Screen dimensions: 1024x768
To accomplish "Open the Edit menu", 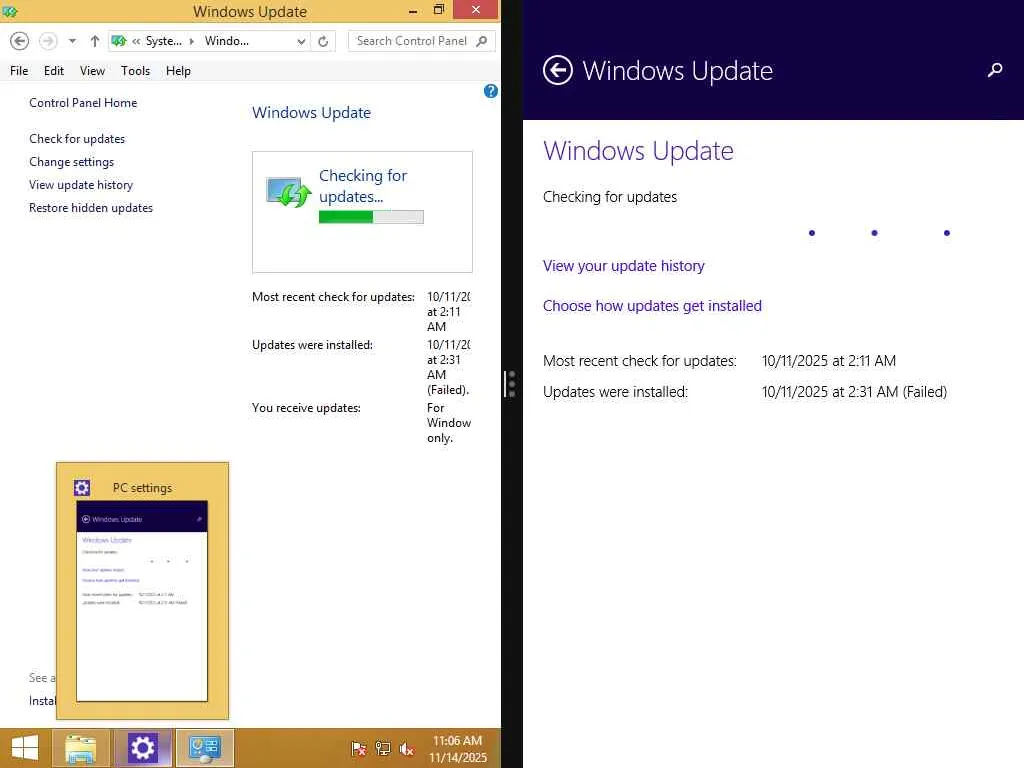I will 54,71.
